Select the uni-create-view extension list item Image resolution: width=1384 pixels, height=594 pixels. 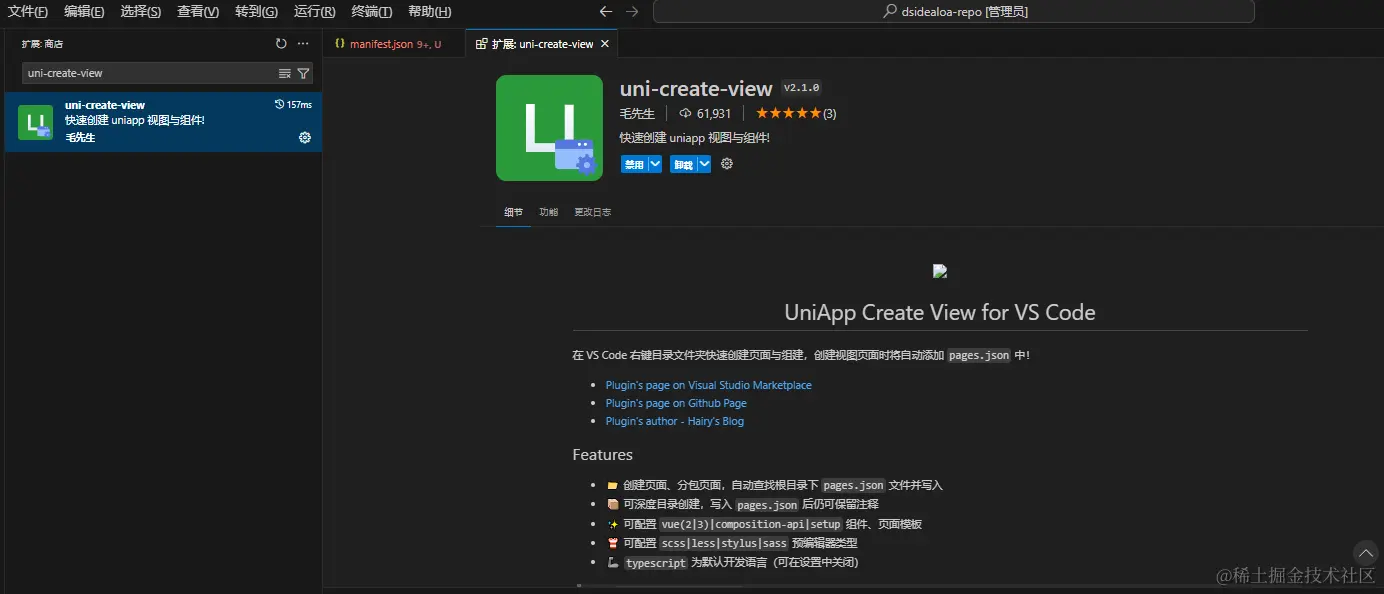tap(163, 122)
